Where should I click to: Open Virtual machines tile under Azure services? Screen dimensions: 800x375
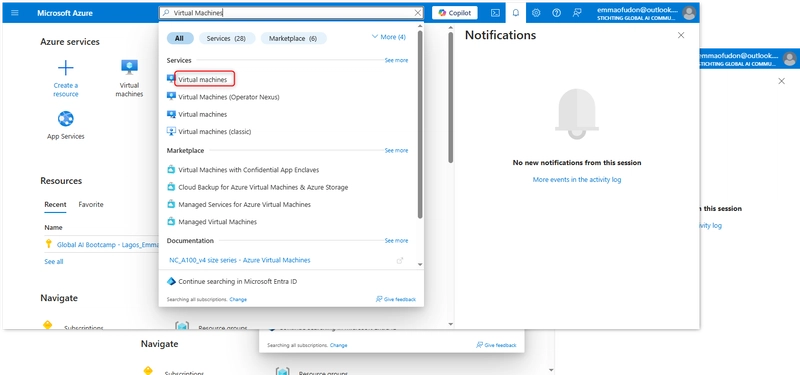pos(129,79)
